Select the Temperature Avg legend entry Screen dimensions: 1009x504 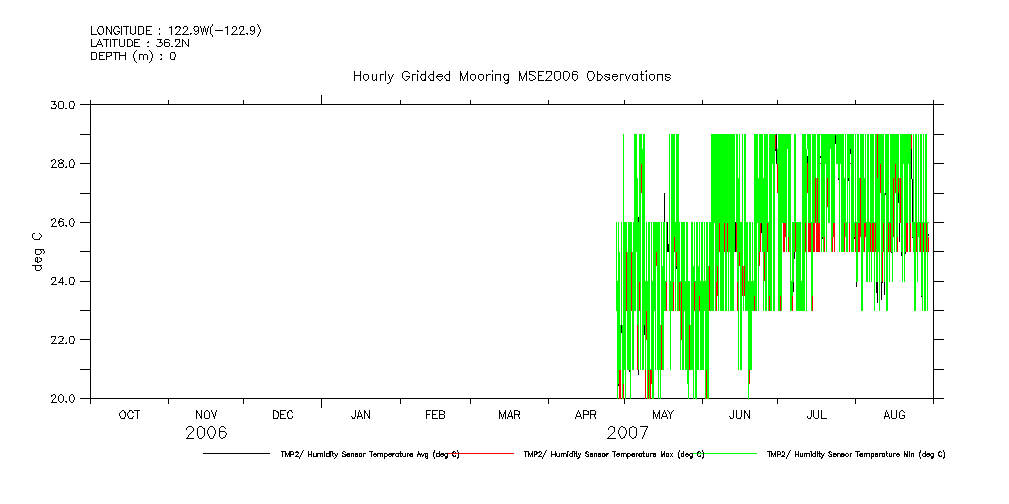pos(369,454)
